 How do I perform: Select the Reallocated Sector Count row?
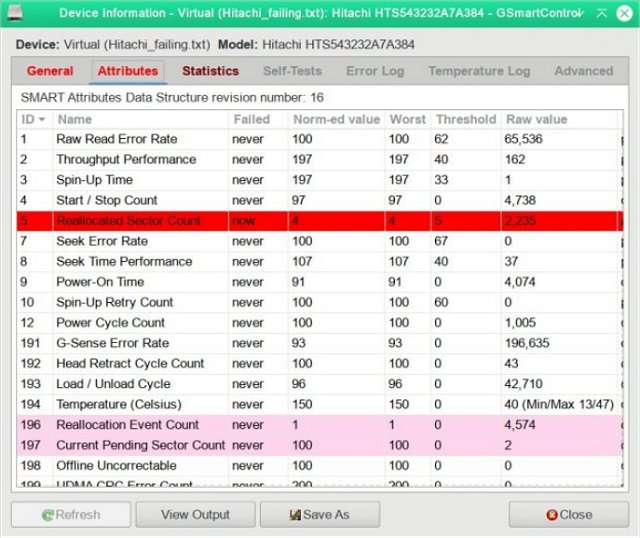(x=140, y=221)
